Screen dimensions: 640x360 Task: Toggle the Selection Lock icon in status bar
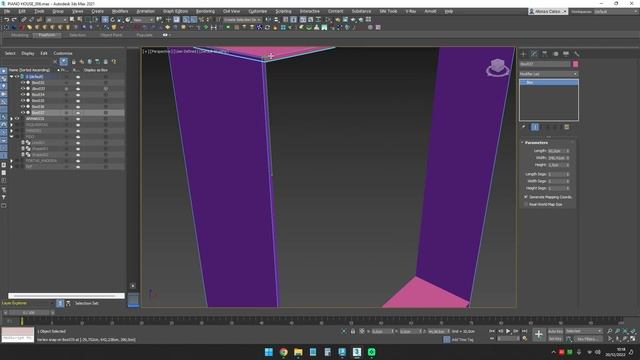click(353, 331)
